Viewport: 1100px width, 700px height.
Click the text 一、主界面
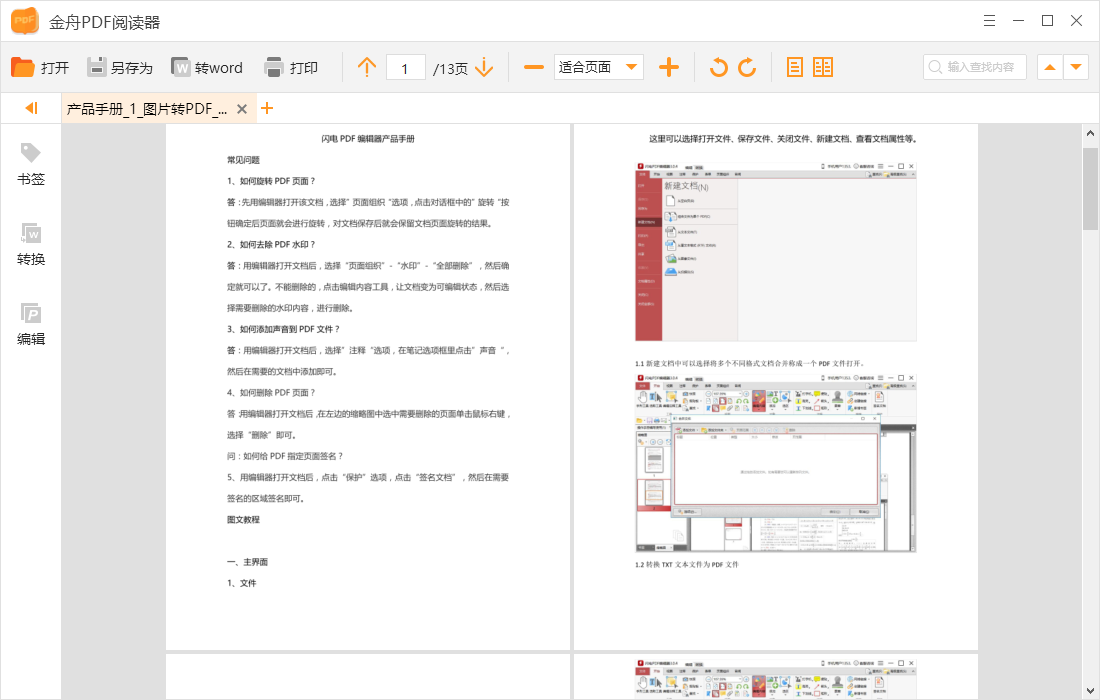click(247, 562)
